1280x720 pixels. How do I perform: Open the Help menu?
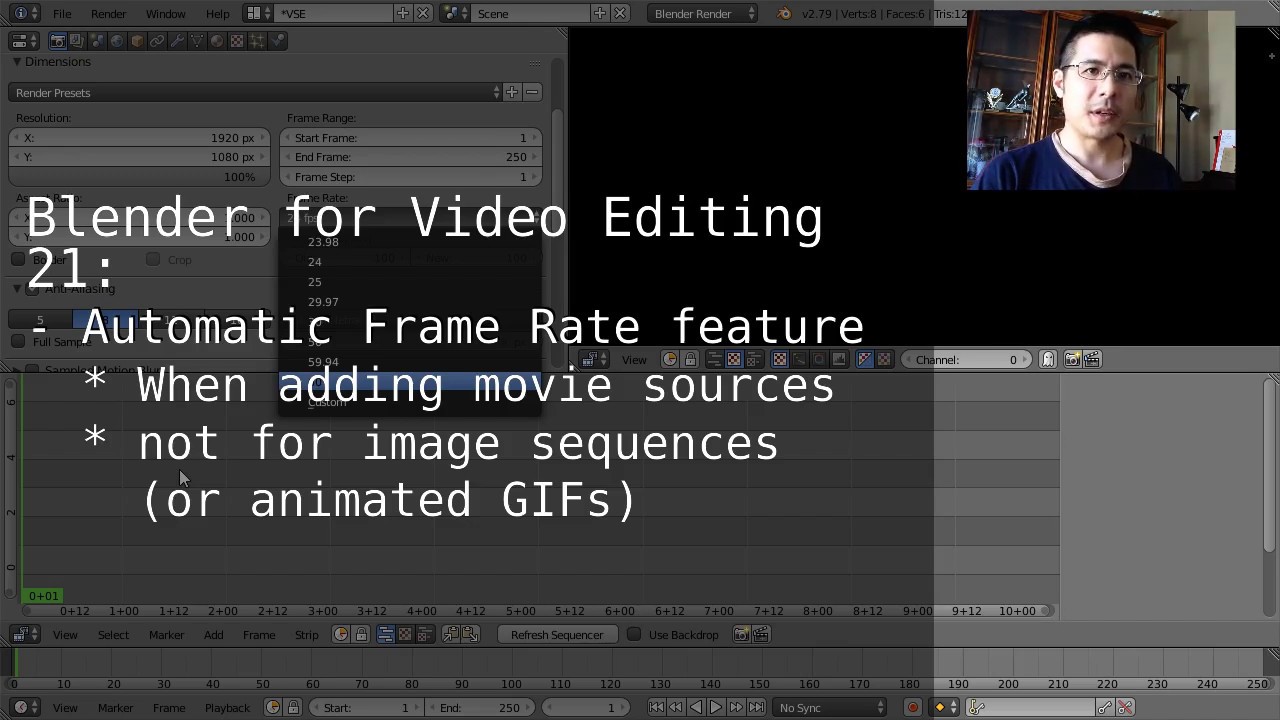(217, 13)
